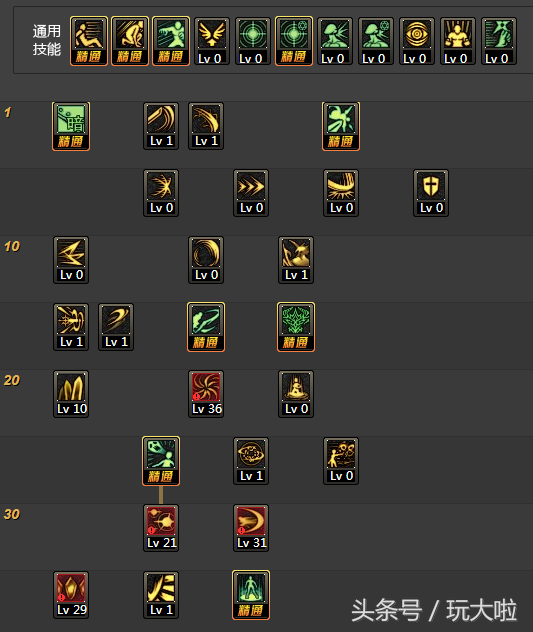
Task: Select the Lv 36 red swirl skill
Action: pyautogui.click(x=206, y=394)
